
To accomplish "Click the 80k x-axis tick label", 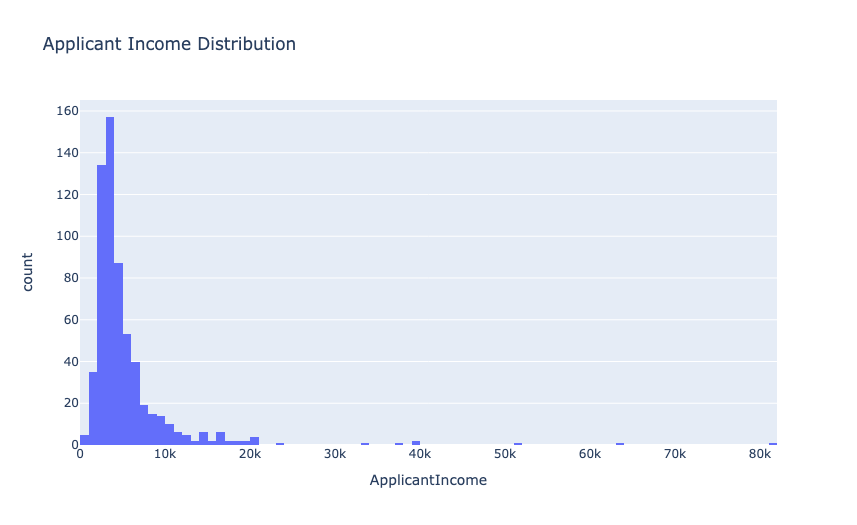I will click(x=759, y=455).
